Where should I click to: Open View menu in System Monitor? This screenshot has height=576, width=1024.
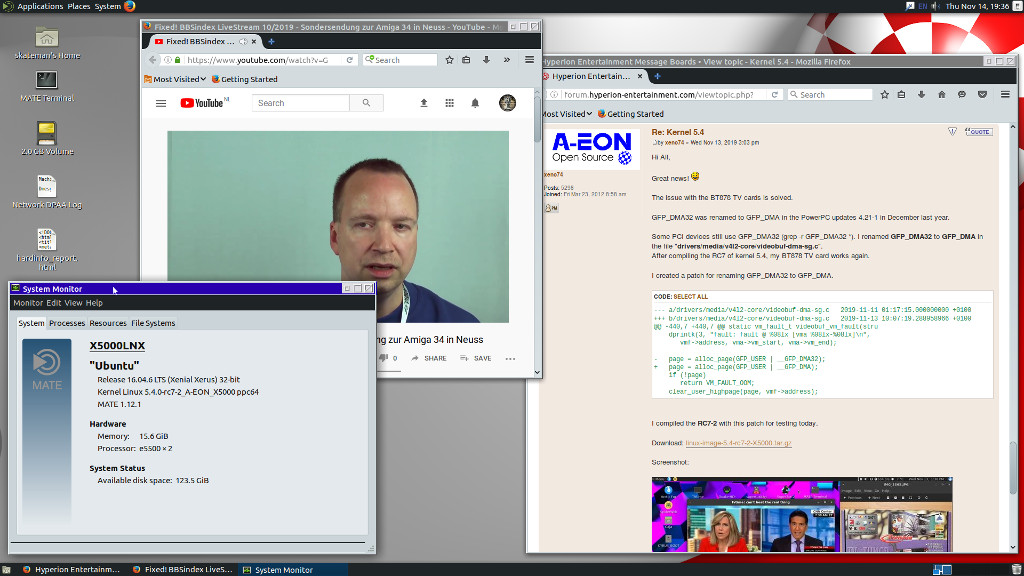point(73,303)
